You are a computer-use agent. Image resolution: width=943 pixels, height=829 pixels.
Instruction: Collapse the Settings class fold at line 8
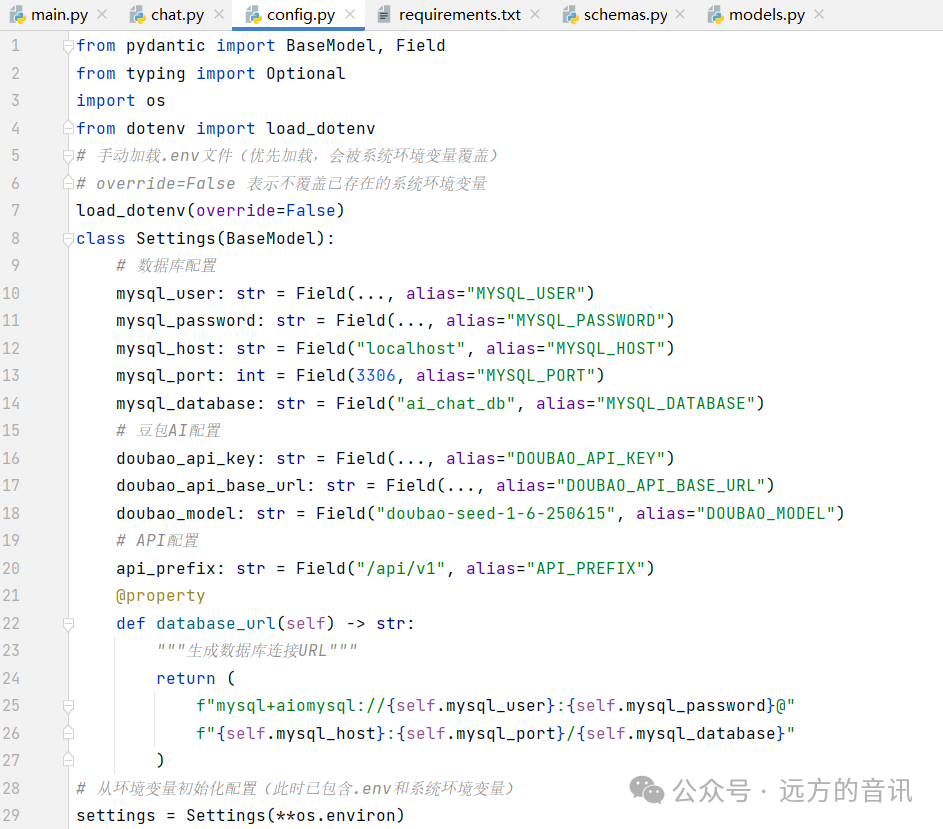(x=69, y=239)
